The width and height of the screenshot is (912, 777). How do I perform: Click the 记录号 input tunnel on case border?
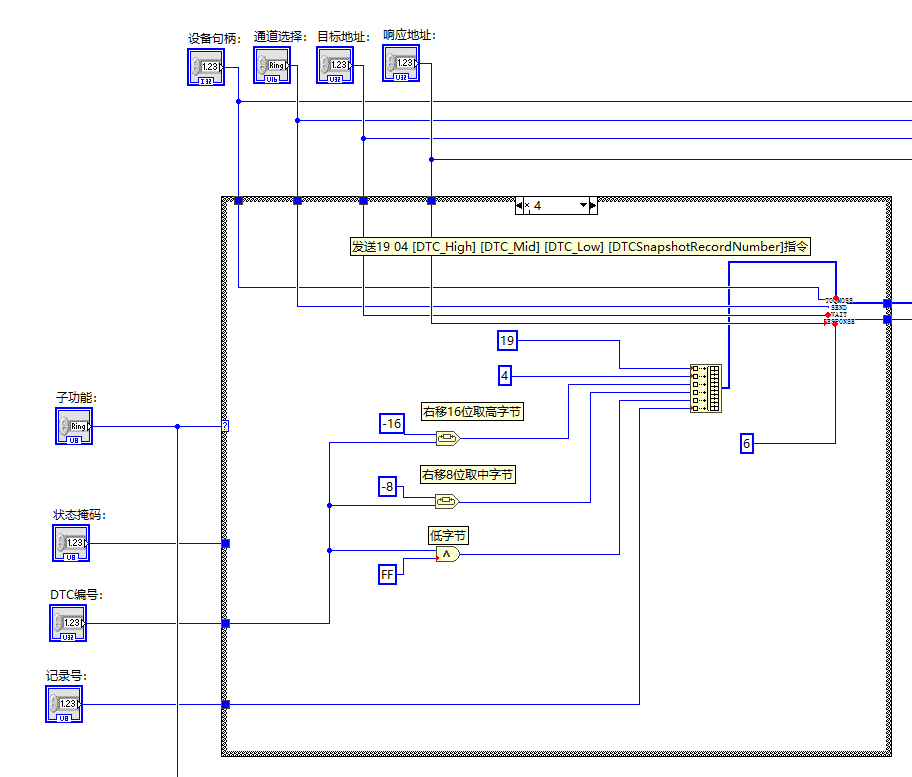pos(226,704)
